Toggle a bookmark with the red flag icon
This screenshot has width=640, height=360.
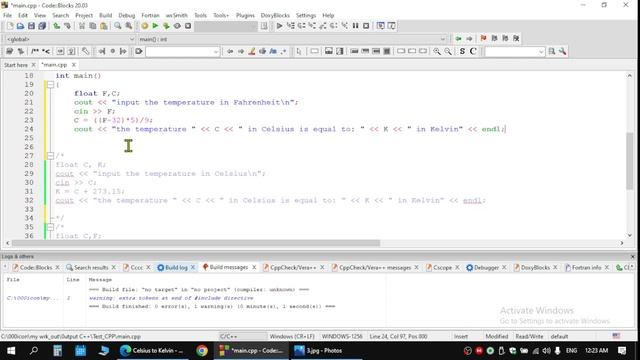[x=483, y=38]
